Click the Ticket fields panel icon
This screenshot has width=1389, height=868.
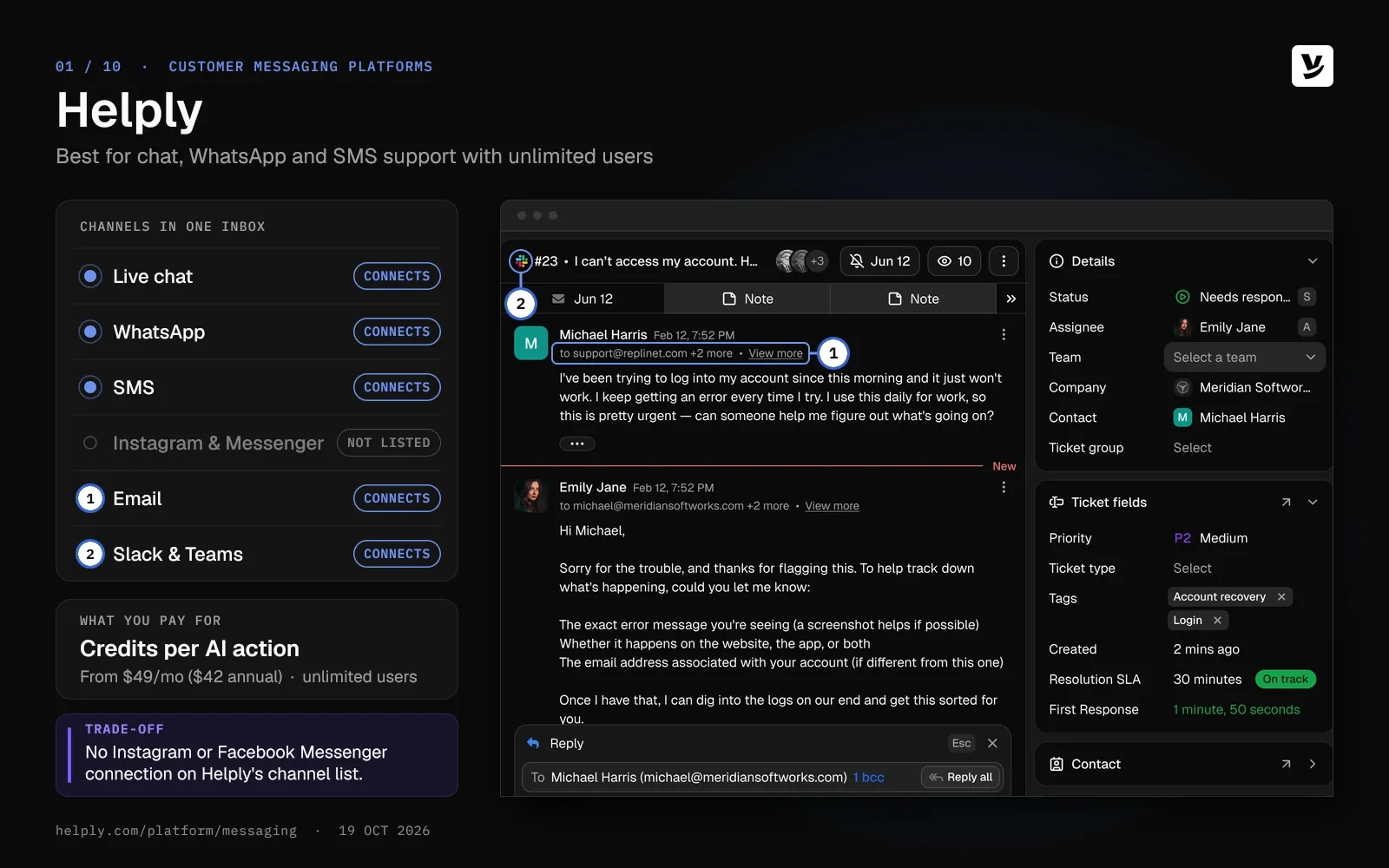(x=1057, y=502)
